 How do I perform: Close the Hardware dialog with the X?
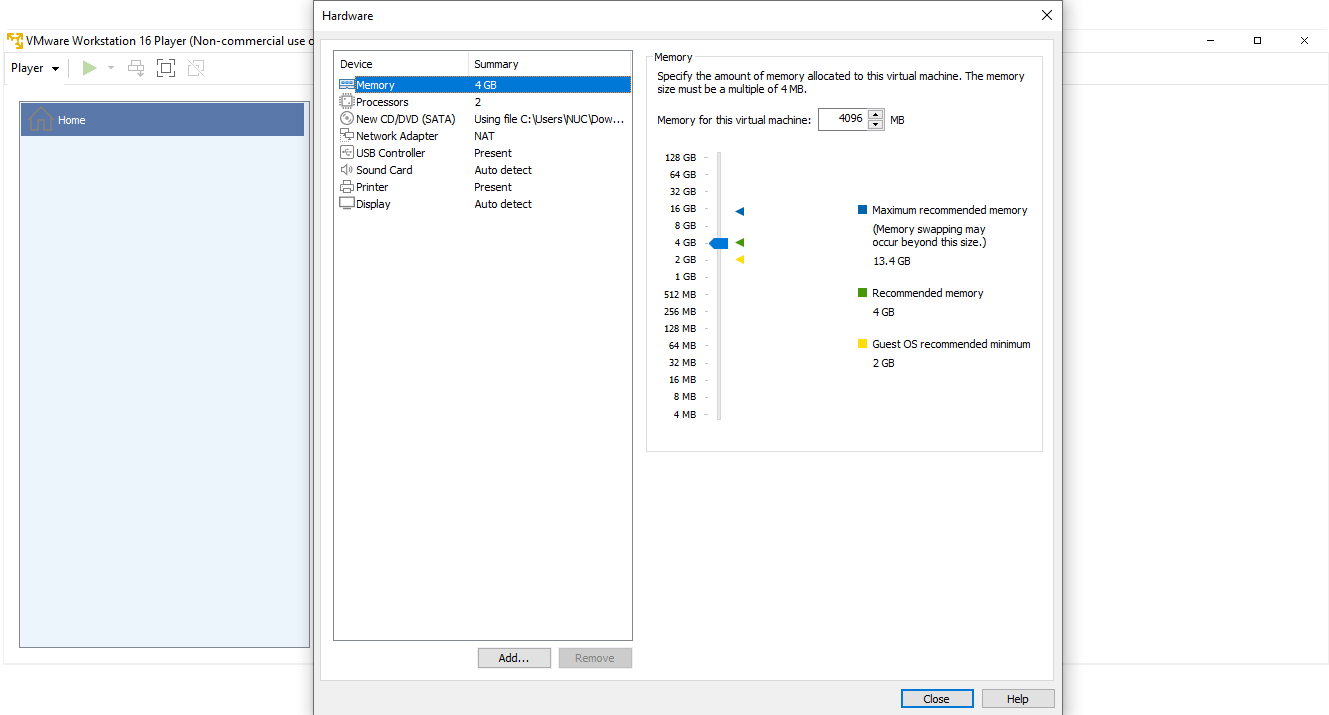[1047, 15]
